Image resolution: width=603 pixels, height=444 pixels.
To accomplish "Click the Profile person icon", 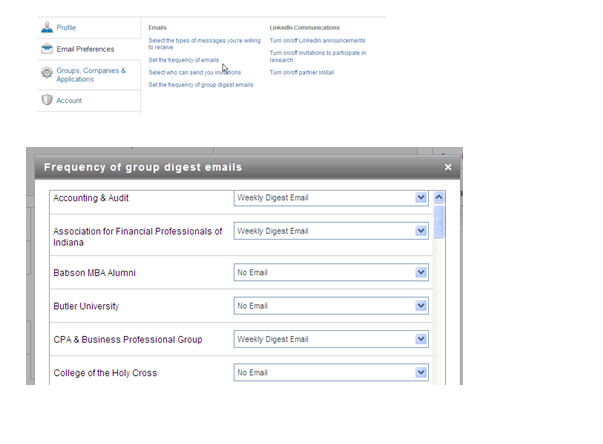I will pos(47,27).
